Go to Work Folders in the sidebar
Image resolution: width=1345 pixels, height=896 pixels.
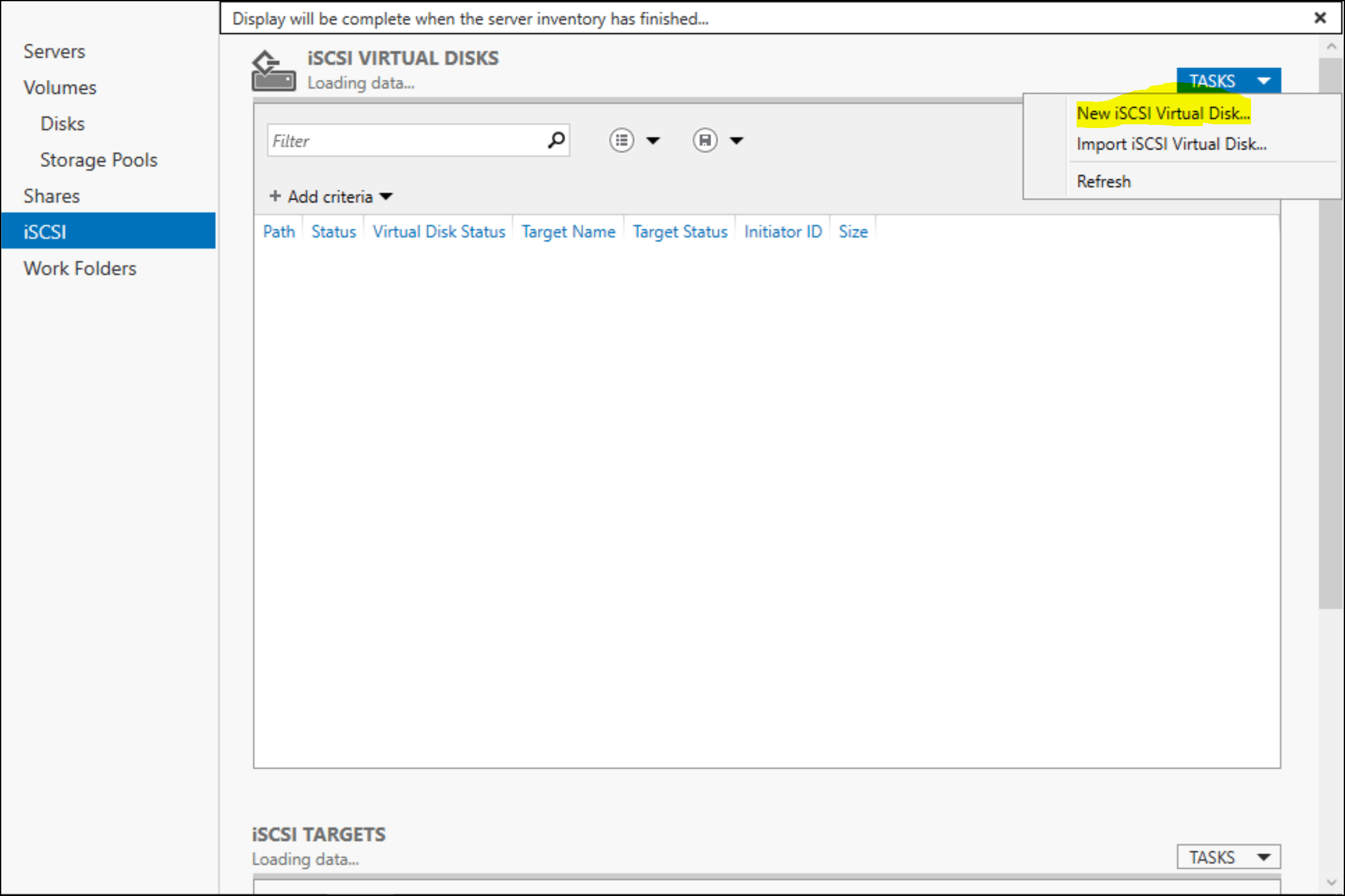coord(80,268)
